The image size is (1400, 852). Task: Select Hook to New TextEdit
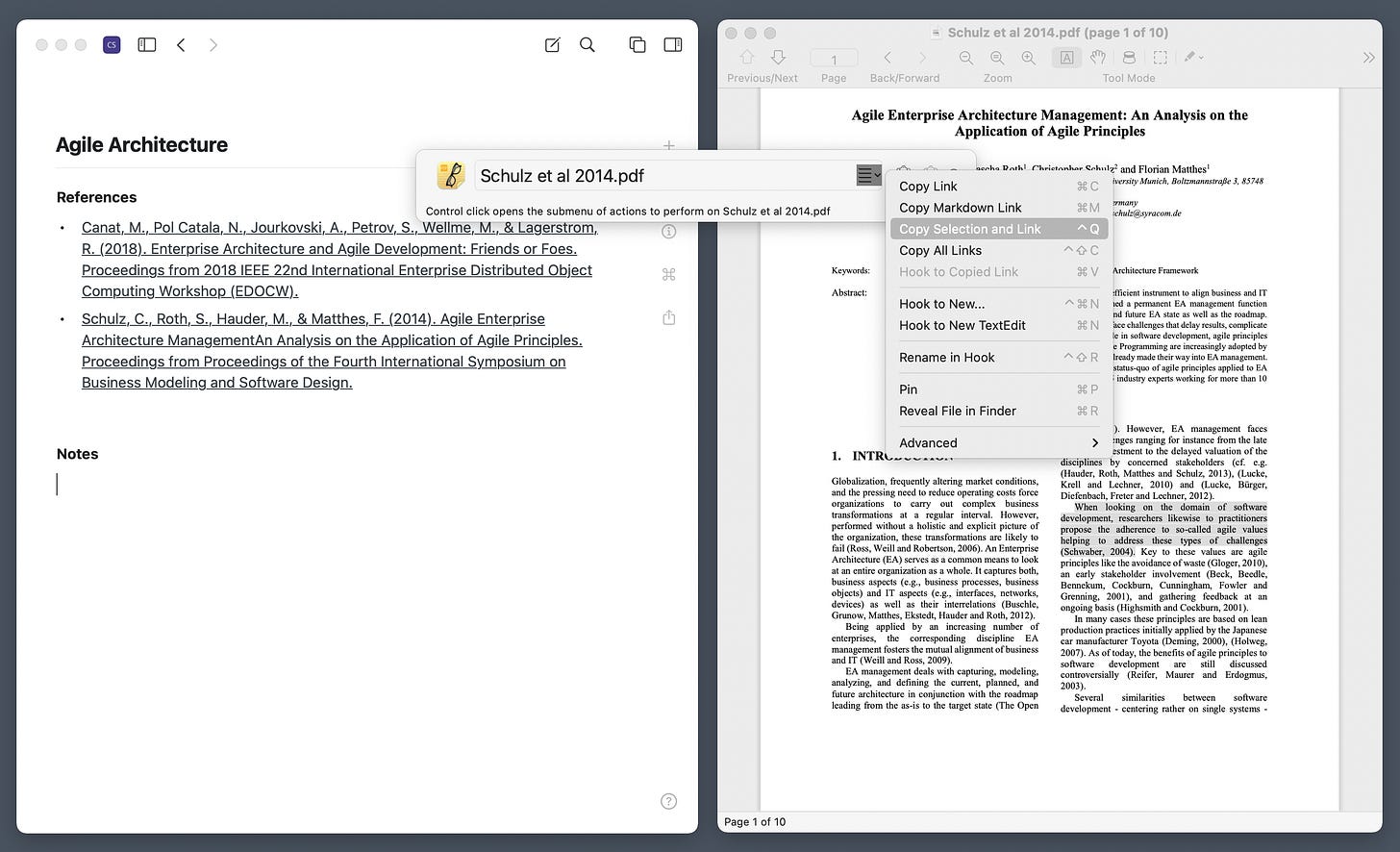[999, 325]
